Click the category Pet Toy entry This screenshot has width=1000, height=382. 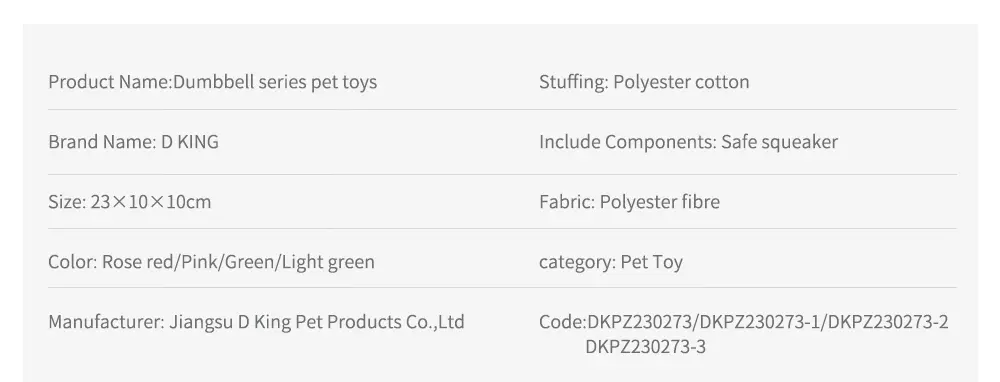click(611, 261)
